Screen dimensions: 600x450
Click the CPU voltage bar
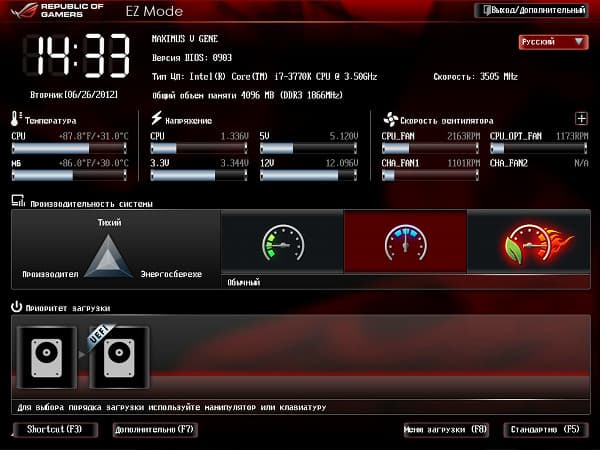[199, 148]
